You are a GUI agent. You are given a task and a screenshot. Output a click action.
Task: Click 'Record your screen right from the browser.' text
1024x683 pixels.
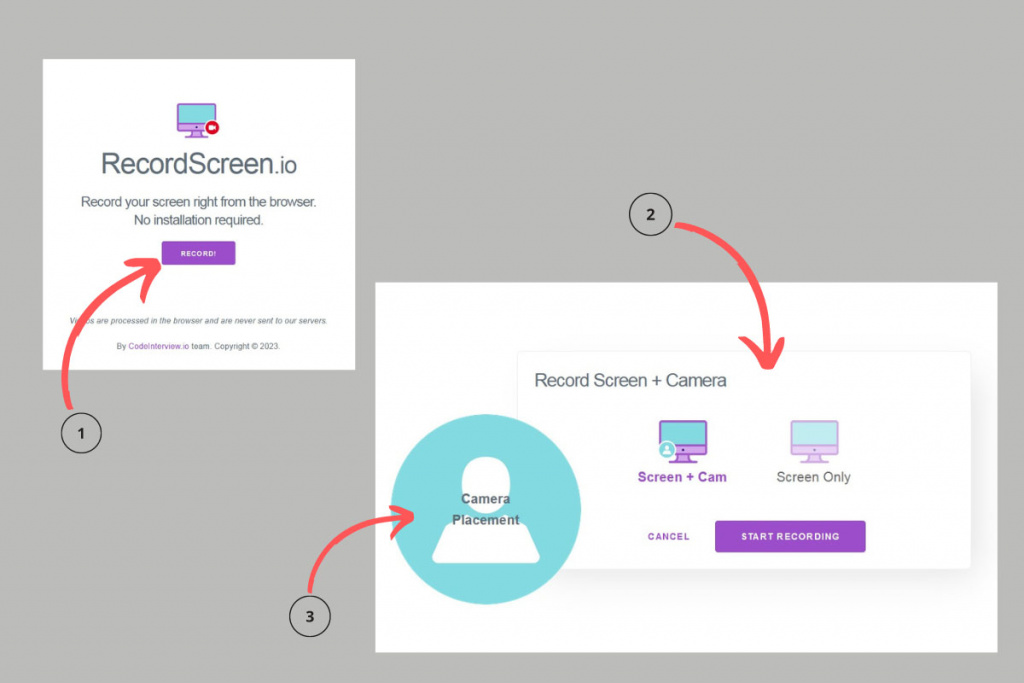(199, 202)
